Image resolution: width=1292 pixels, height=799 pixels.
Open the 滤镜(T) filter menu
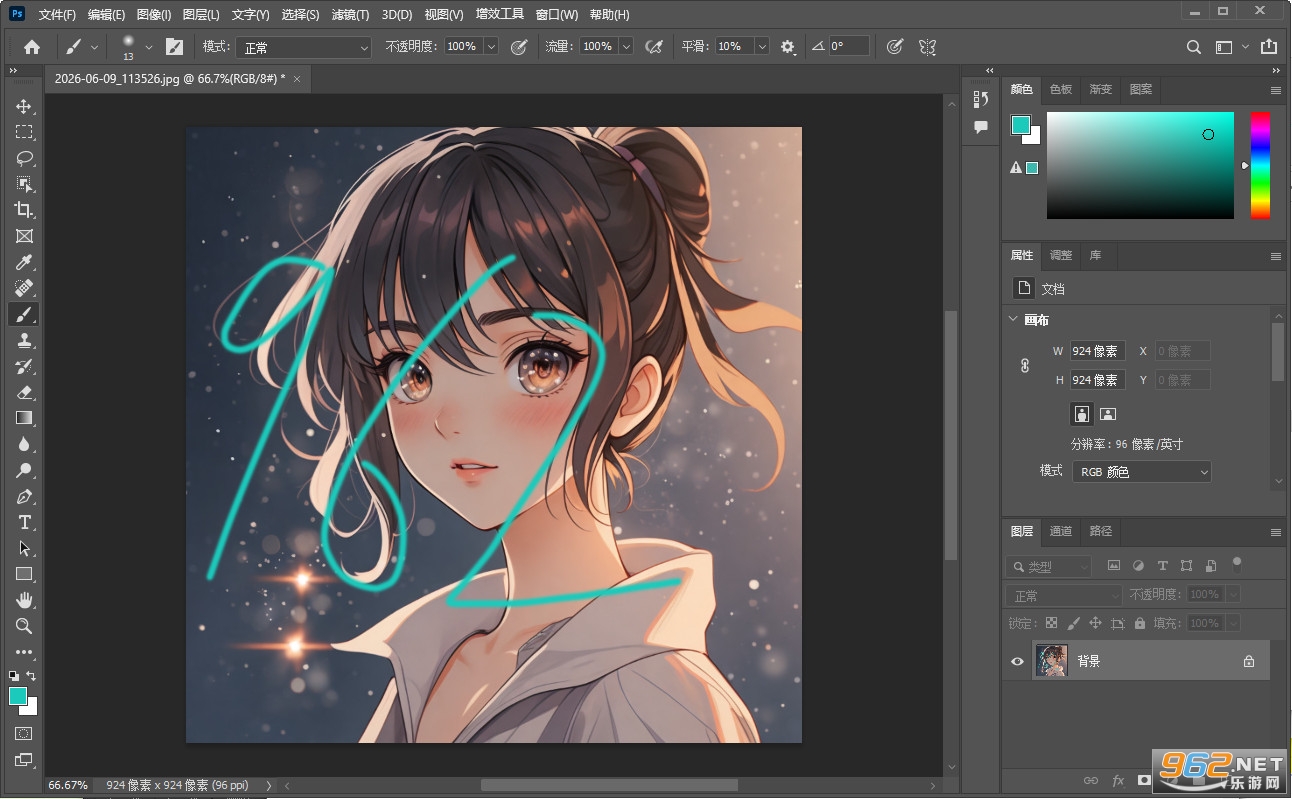click(x=350, y=15)
